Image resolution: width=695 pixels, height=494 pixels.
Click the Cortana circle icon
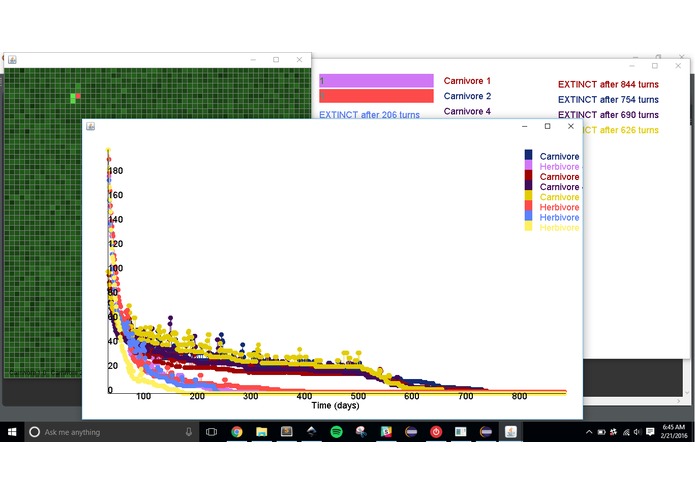coord(34,432)
